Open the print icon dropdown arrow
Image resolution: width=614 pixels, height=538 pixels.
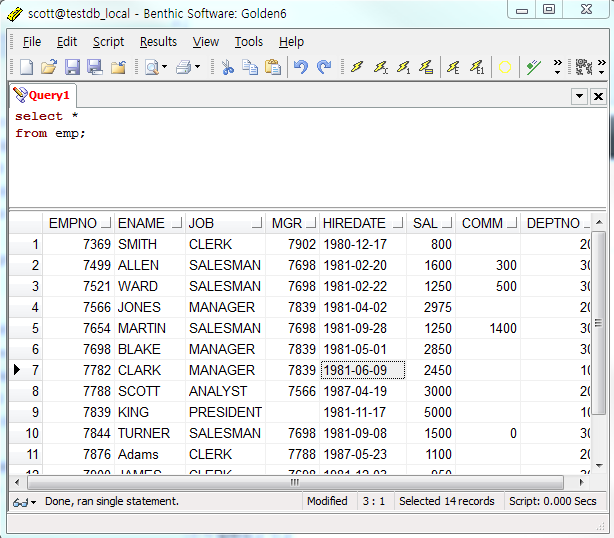click(x=198, y=67)
